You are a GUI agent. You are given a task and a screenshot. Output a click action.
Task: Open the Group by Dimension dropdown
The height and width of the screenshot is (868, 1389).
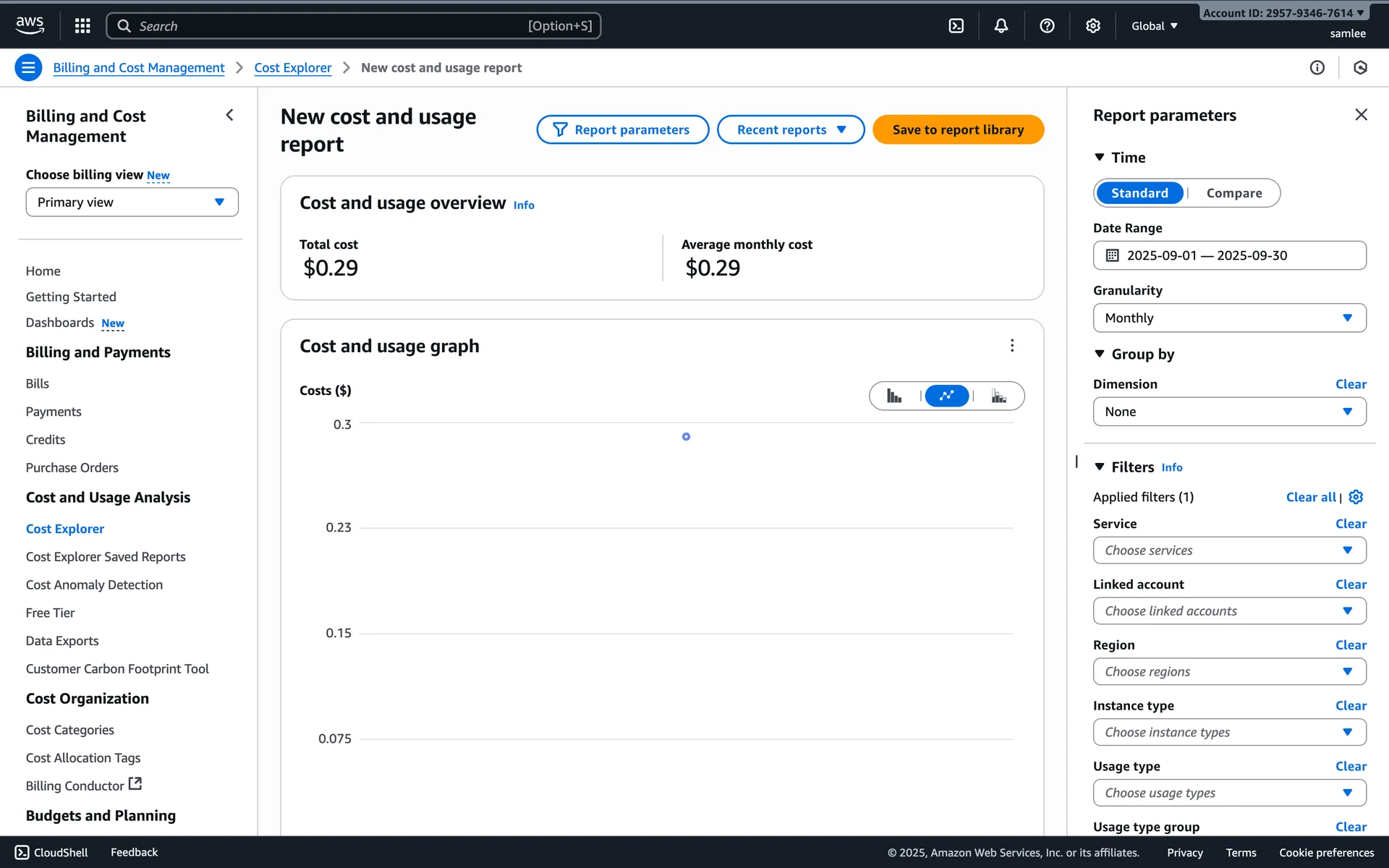click(x=1229, y=412)
